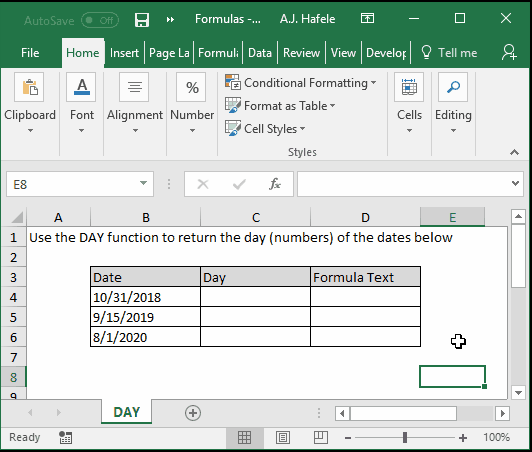Click the macro record status bar icon
The width and height of the screenshot is (532, 452).
pos(65,438)
